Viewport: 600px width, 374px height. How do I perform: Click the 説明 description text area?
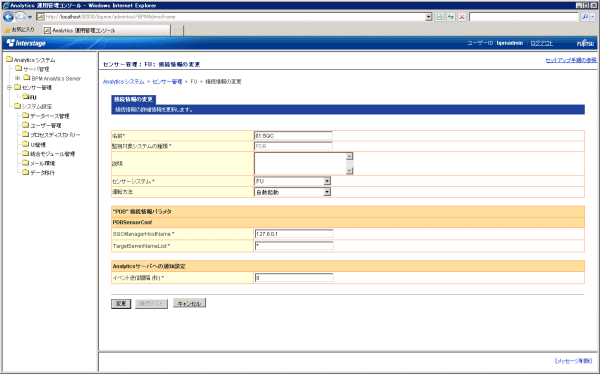coord(303,163)
